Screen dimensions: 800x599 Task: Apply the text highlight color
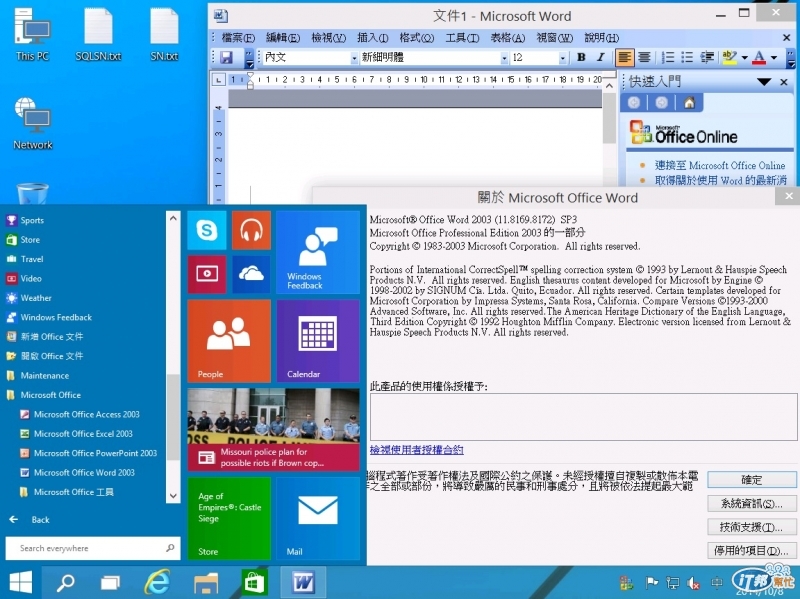coord(730,58)
